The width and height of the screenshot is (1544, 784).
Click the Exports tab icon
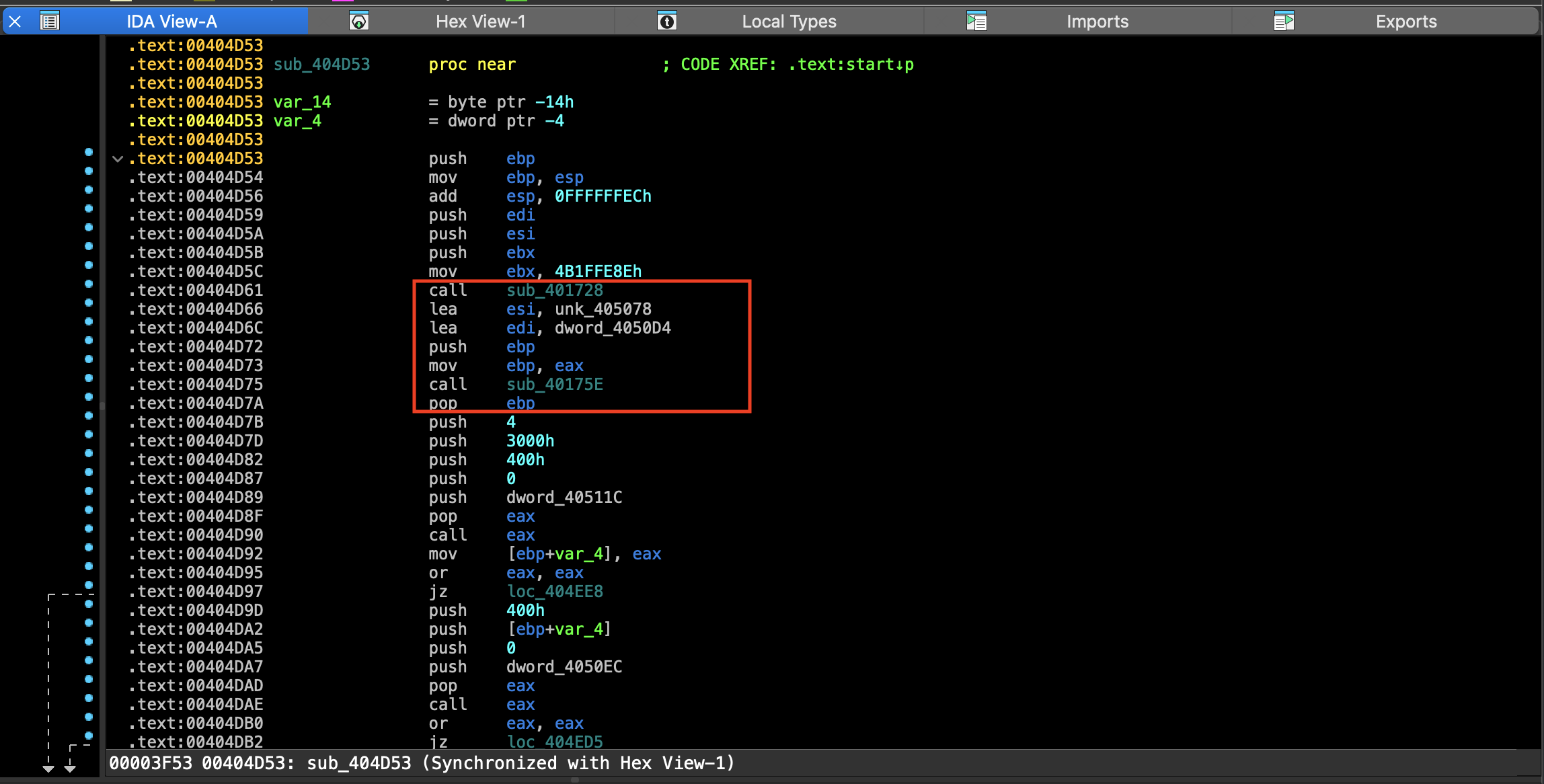click(1284, 22)
